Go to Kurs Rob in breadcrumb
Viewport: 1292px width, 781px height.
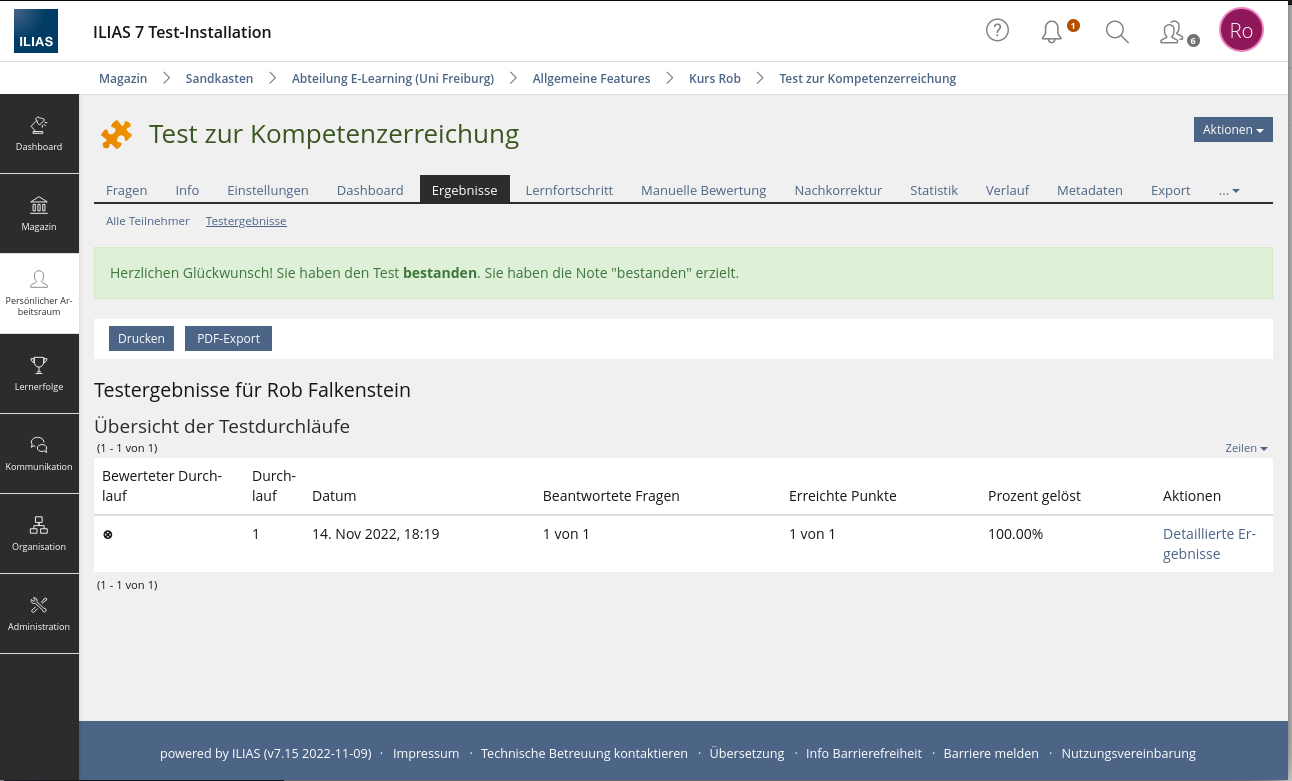click(x=714, y=78)
